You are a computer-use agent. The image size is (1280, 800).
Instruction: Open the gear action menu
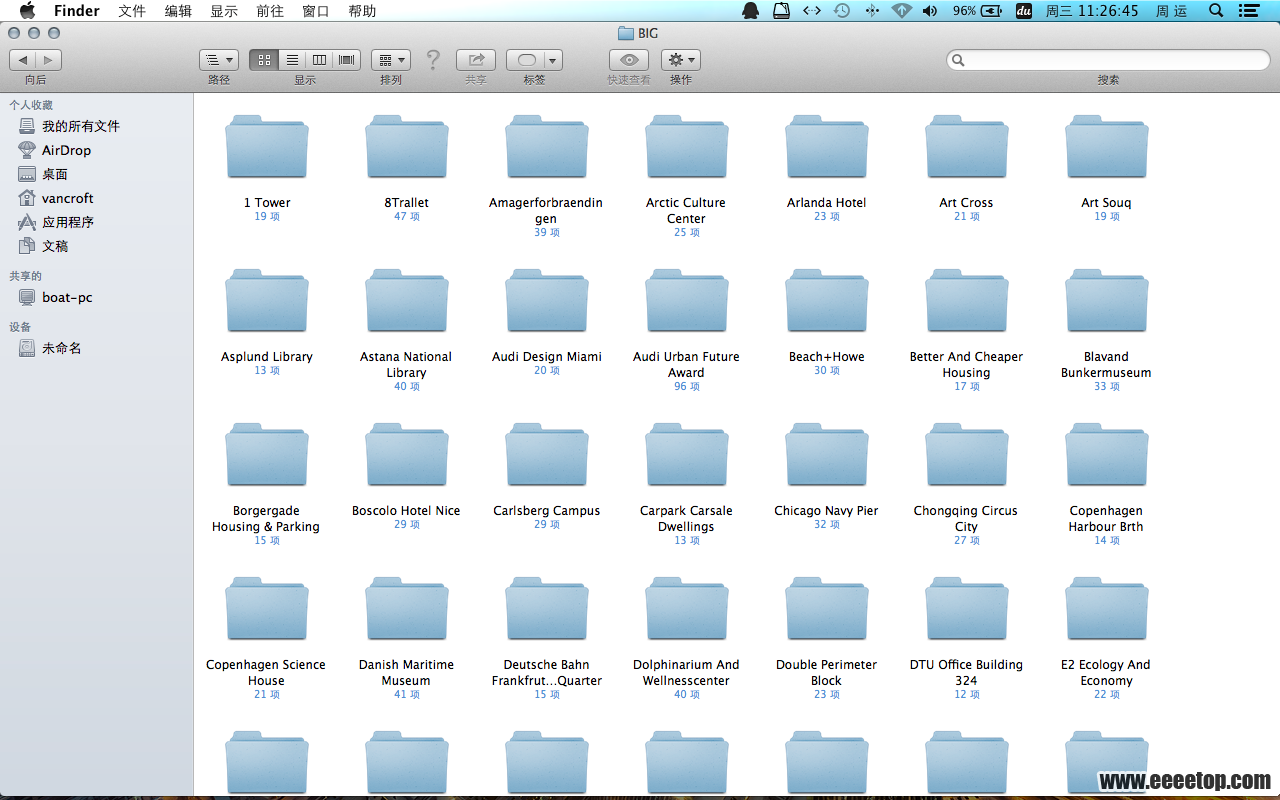680,60
